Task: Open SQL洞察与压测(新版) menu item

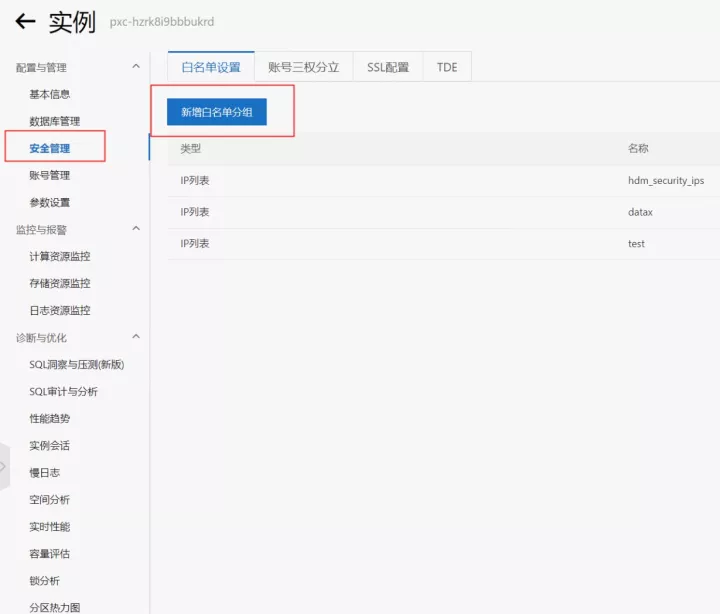Action: 77,365
